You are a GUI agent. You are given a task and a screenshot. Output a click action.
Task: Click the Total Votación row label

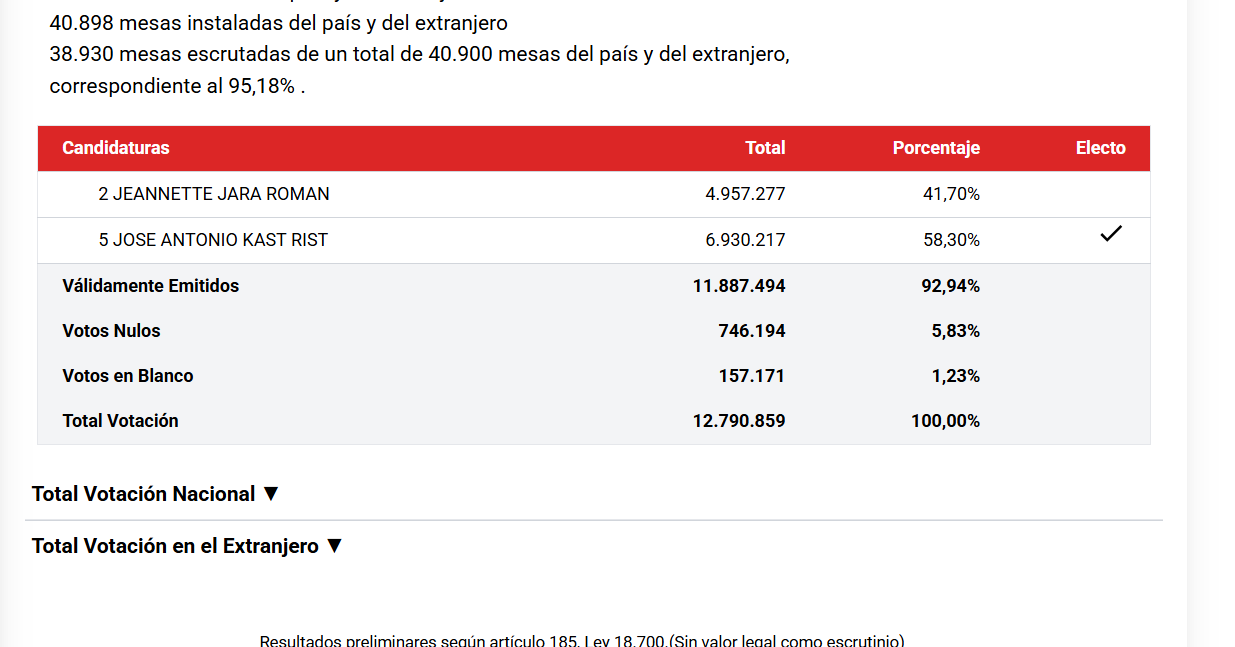point(120,421)
